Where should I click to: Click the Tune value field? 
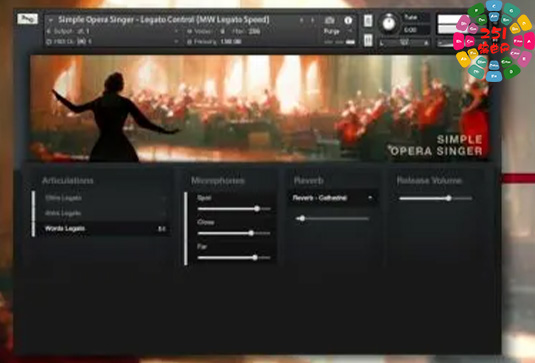pos(416,30)
